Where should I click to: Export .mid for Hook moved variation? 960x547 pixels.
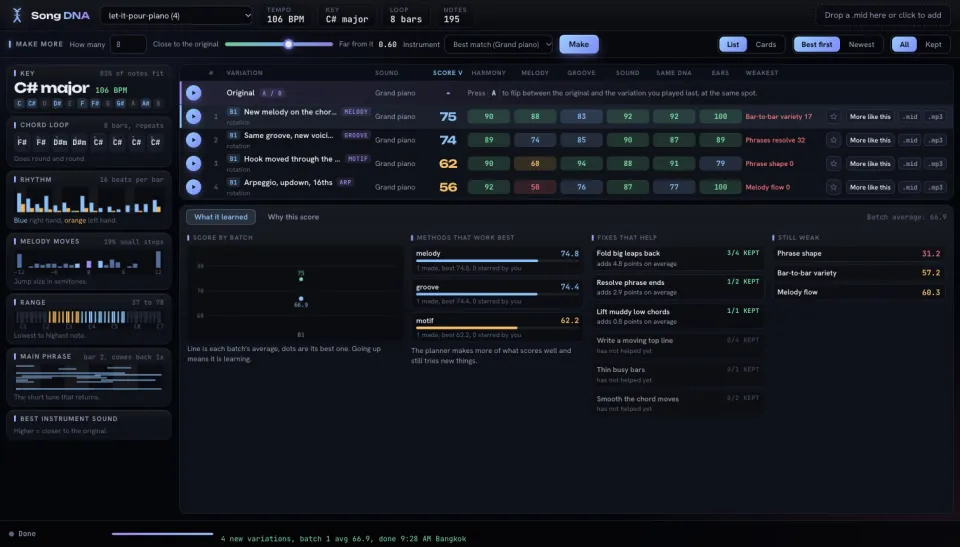click(910, 164)
